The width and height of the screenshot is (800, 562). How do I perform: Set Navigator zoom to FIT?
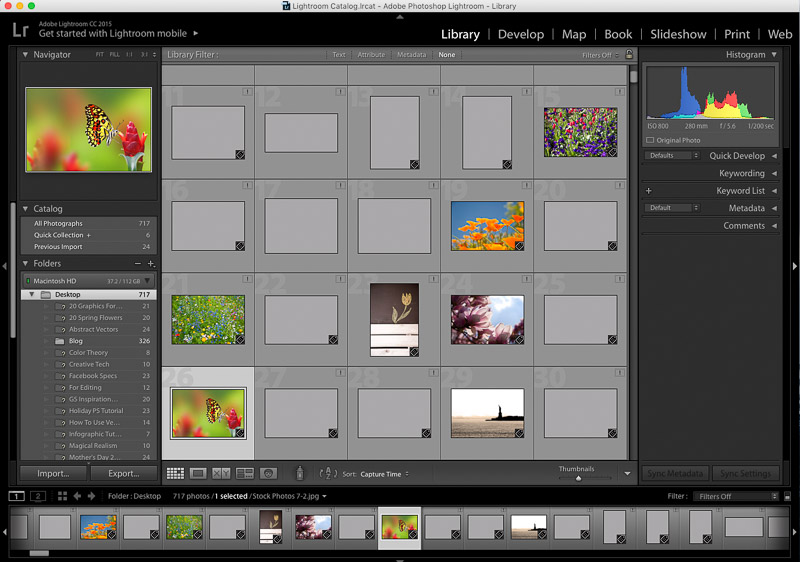coord(99,55)
